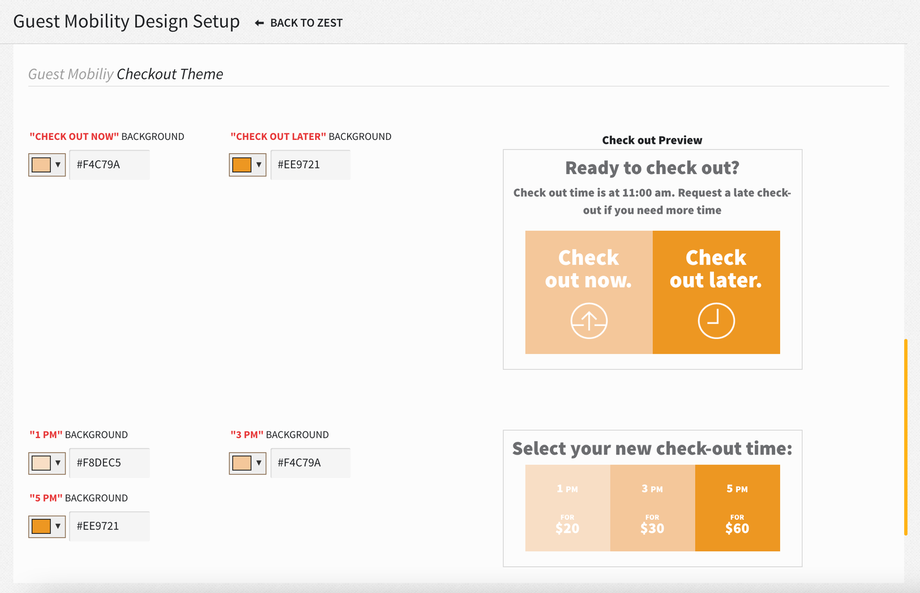Open the "5 PM" background color swatch
920x593 pixels.
[41, 526]
